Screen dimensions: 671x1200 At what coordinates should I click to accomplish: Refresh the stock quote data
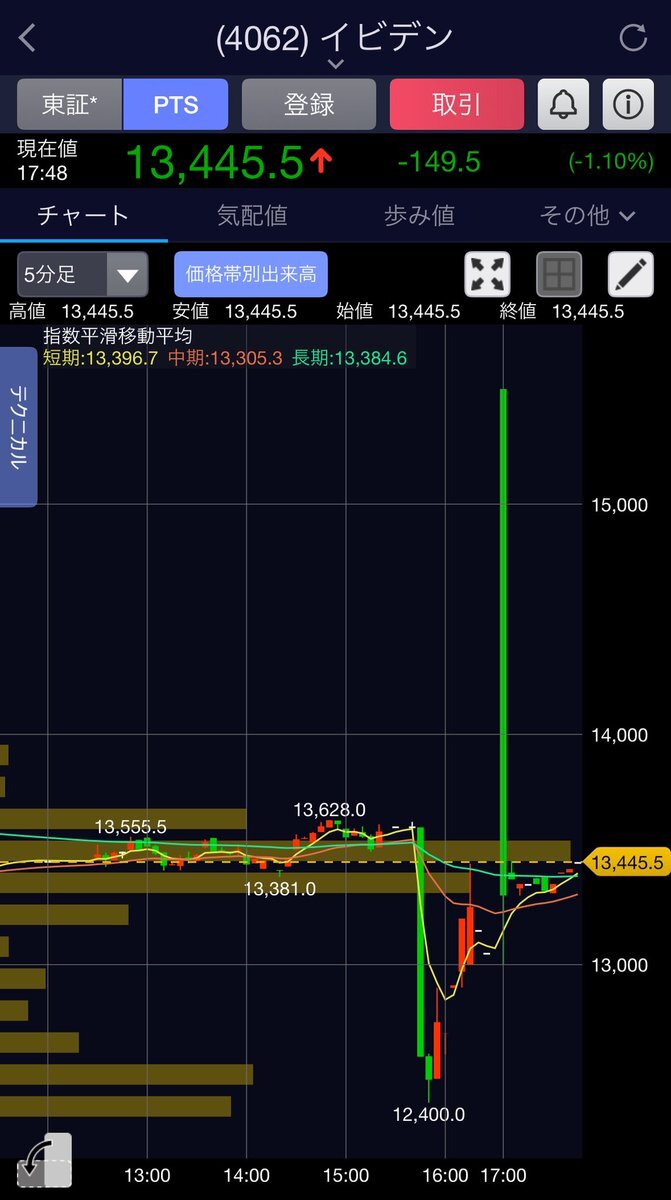[633, 38]
